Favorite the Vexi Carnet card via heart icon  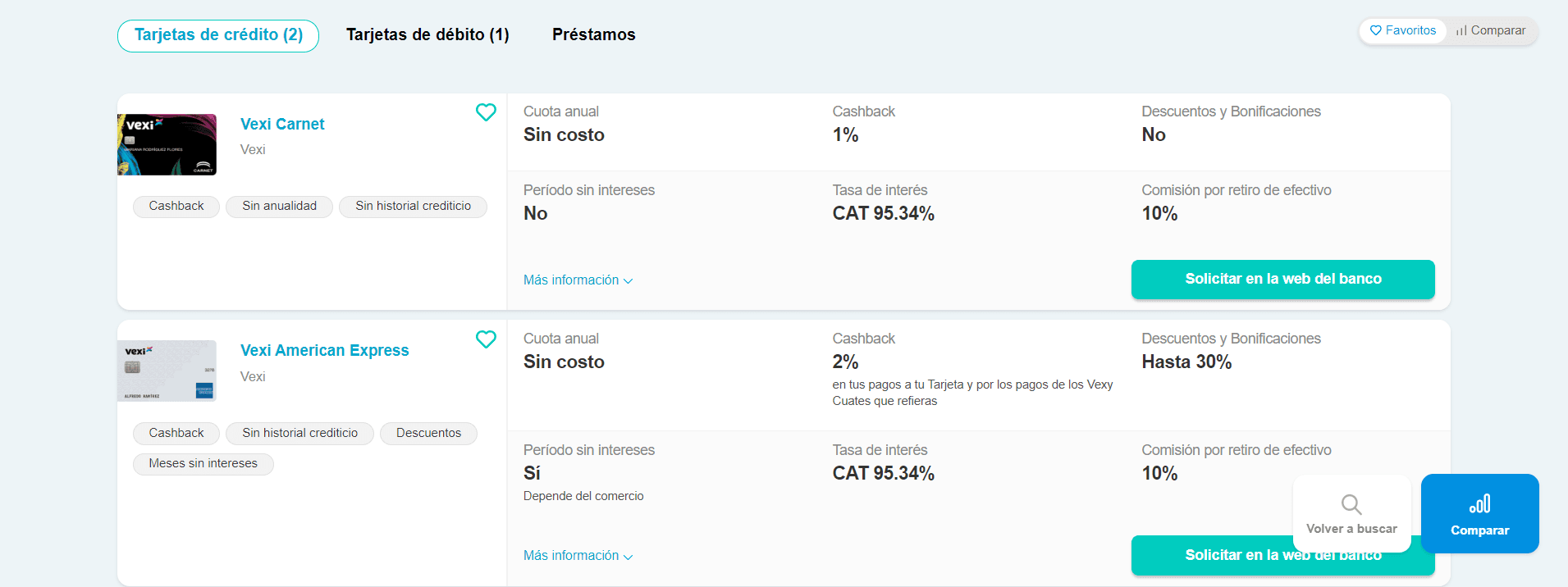click(x=486, y=112)
